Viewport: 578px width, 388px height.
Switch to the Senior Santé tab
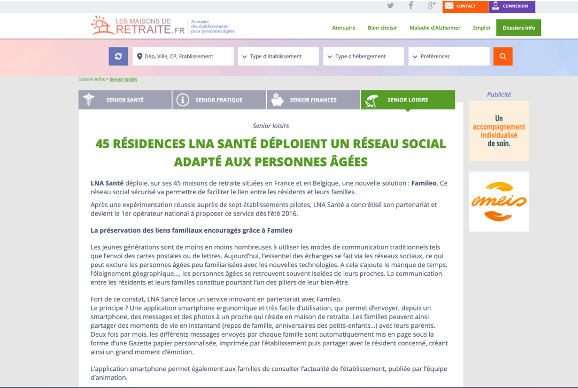(125, 99)
